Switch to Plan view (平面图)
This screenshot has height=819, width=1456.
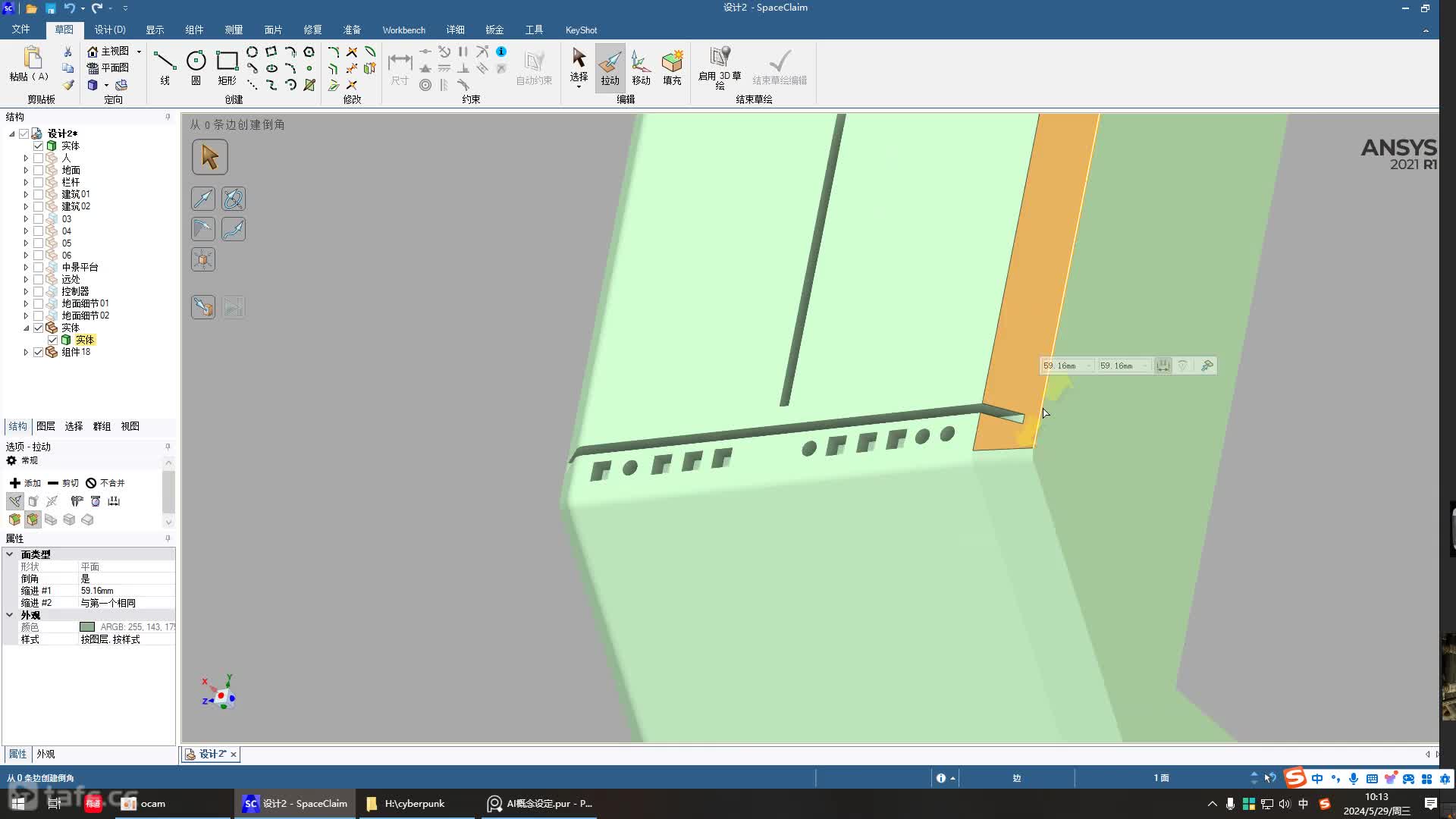[x=108, y=67]
